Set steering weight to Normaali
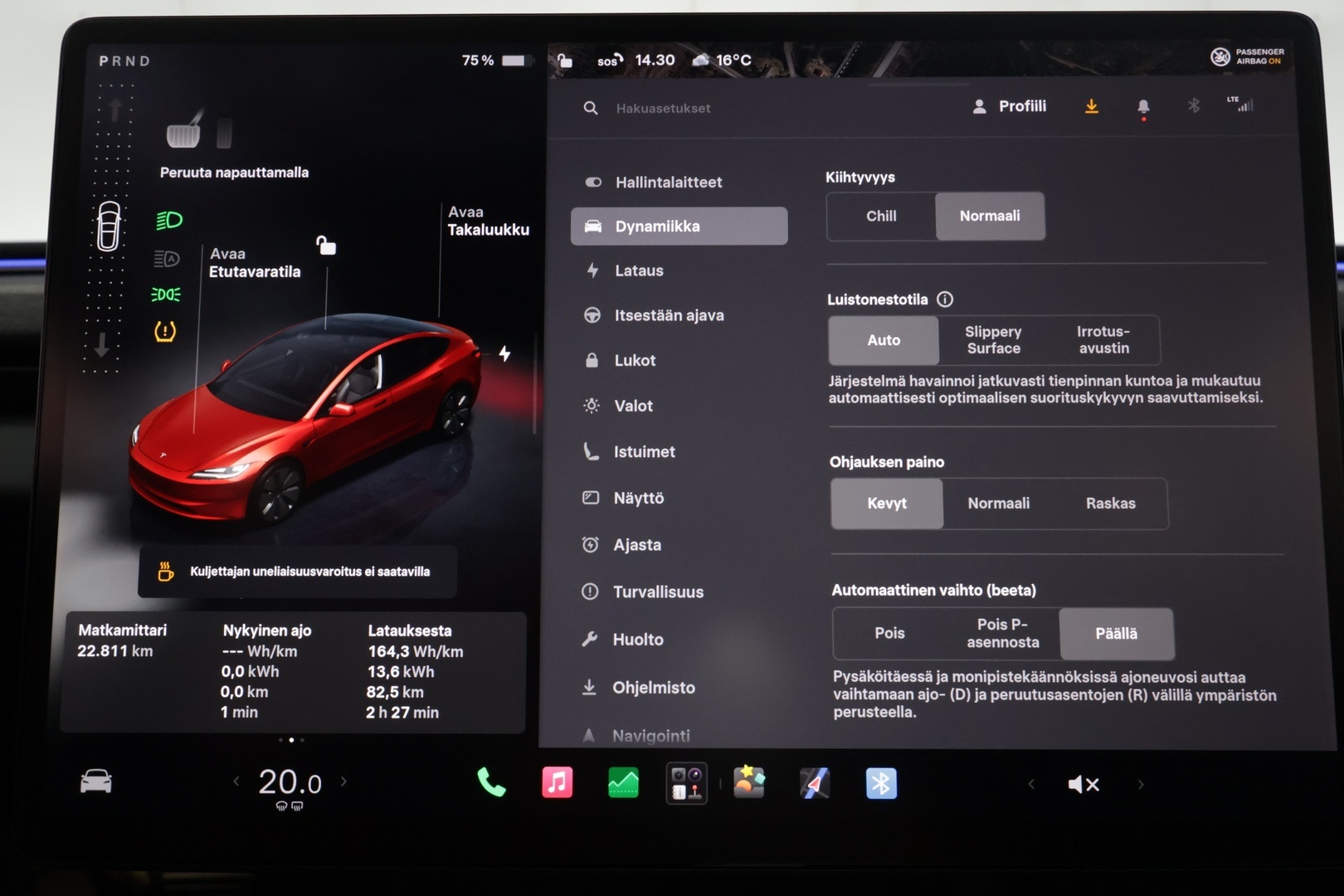Image resolution: width=1344 pixels, height=896 pixels. tap(999, 504)
